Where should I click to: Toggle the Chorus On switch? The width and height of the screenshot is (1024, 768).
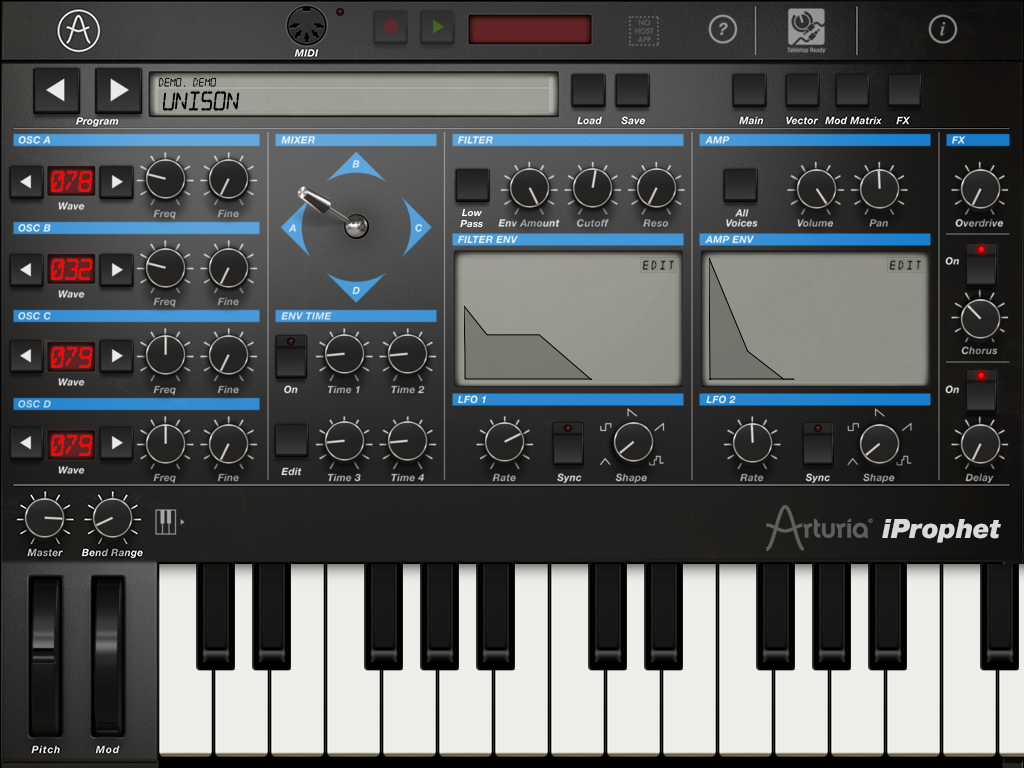[981, 264]
